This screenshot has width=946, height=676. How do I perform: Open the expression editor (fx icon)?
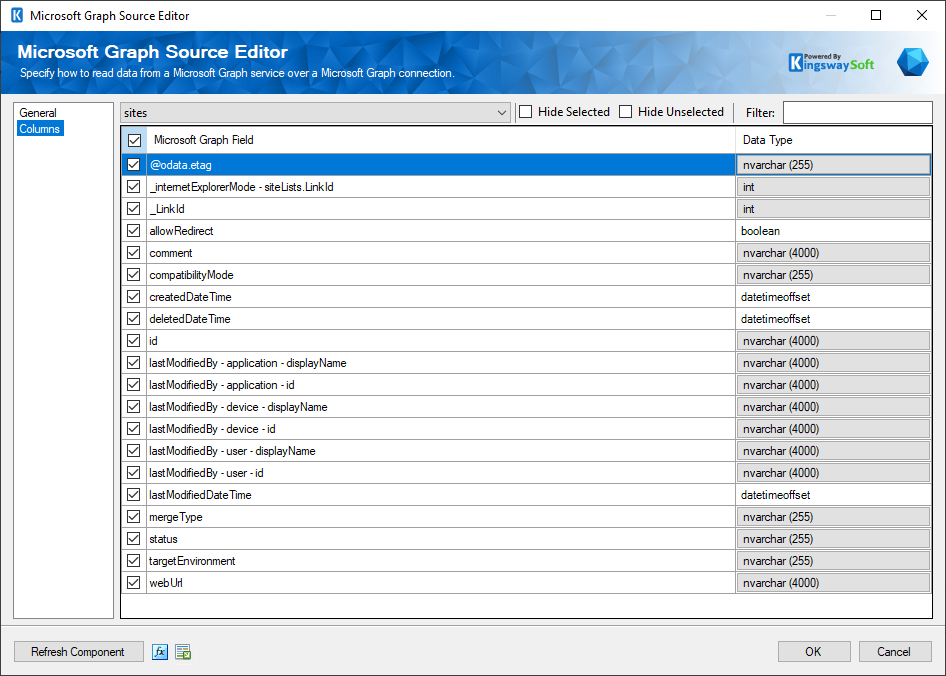(159, 651)
